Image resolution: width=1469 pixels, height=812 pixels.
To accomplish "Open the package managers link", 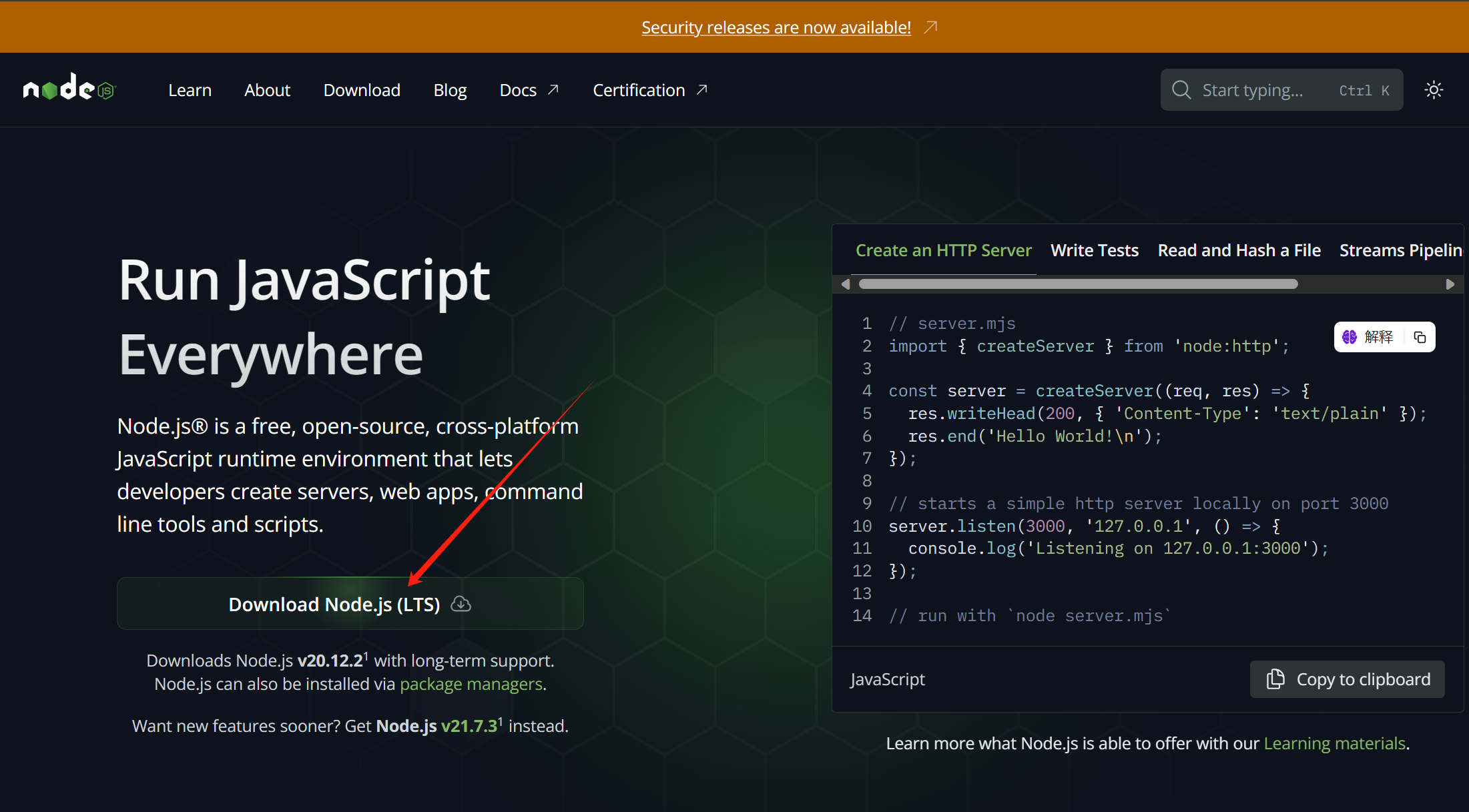I will [471, 684].
